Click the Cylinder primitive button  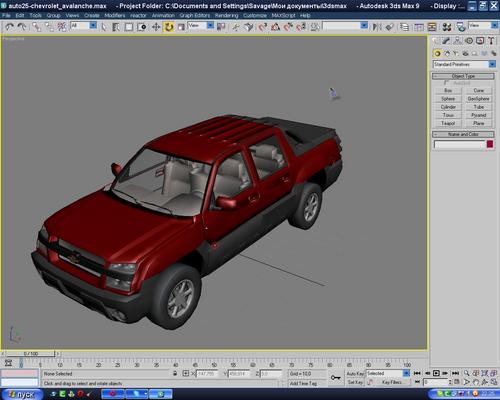448,107
